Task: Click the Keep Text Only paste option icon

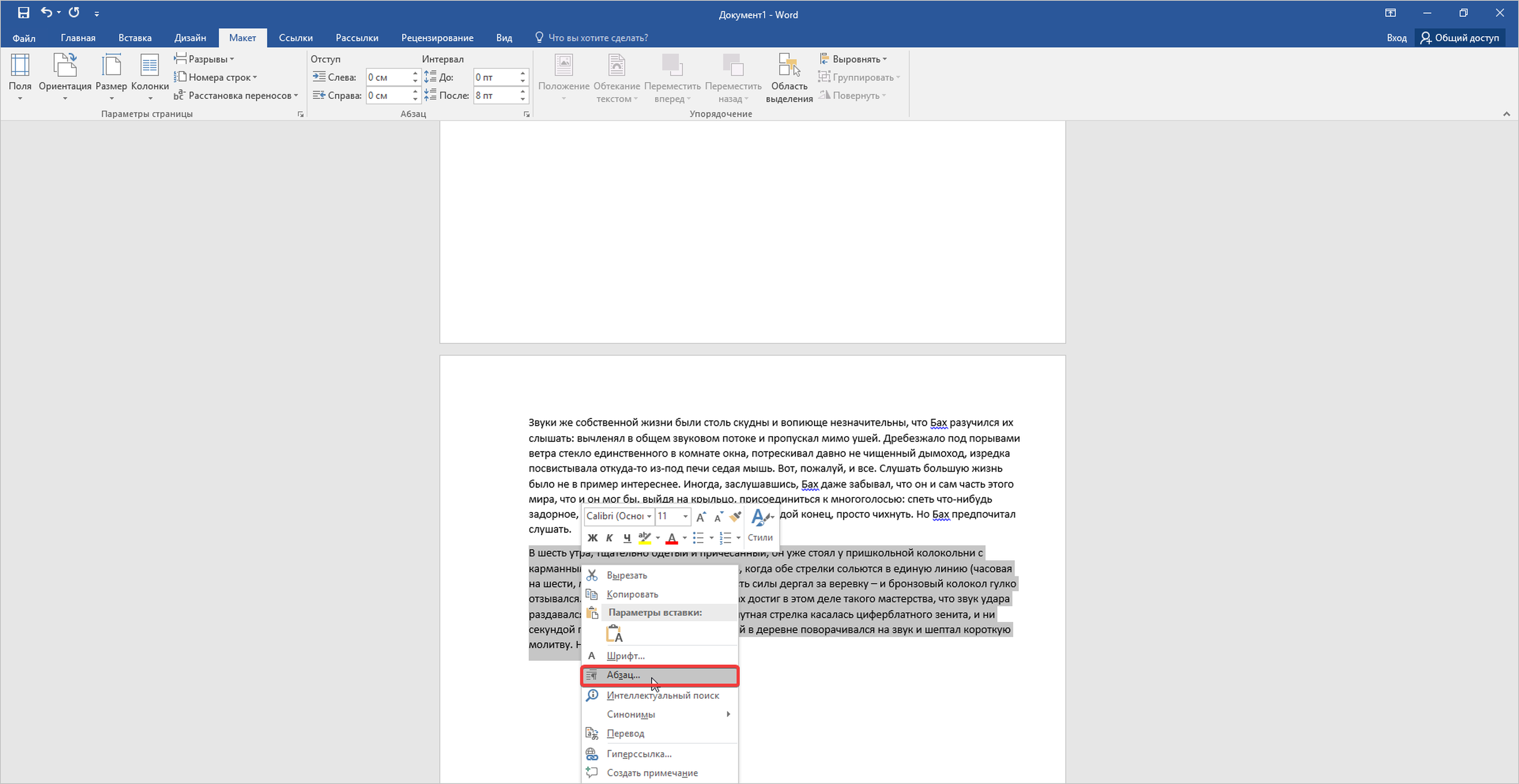Action: coord(614,634)
